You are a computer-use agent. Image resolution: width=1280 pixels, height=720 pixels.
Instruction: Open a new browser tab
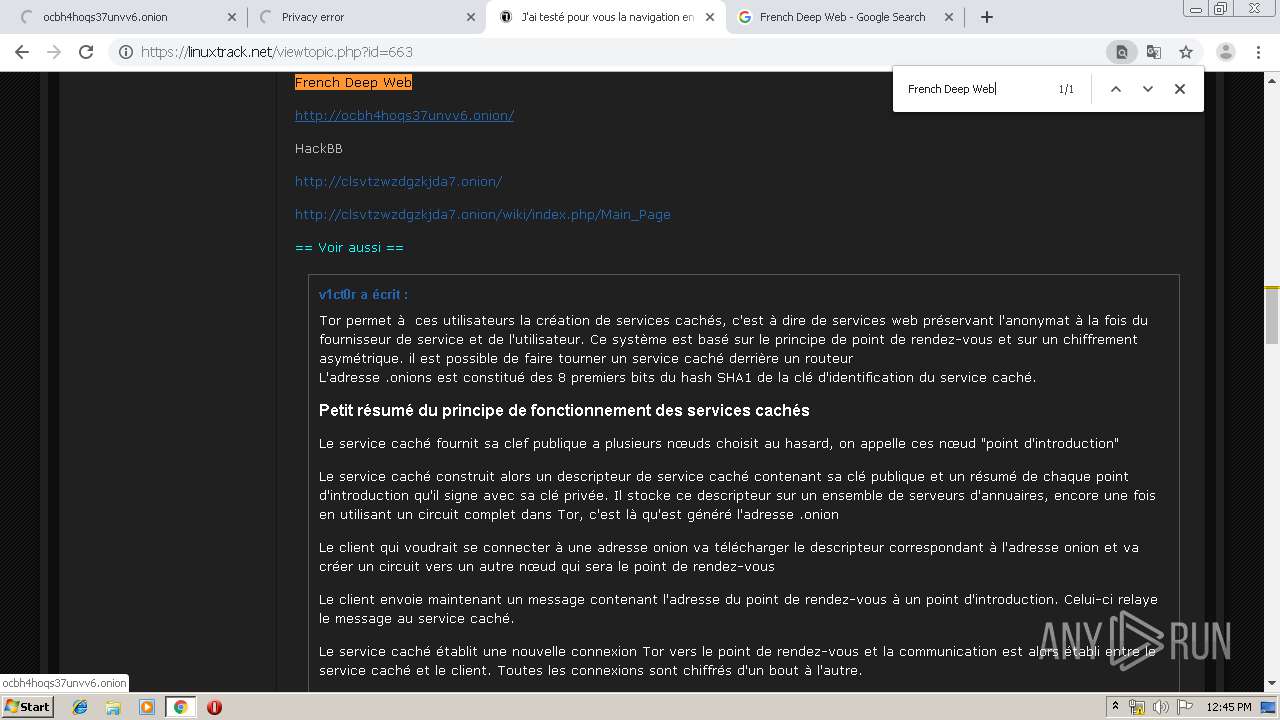pos(987,17)
